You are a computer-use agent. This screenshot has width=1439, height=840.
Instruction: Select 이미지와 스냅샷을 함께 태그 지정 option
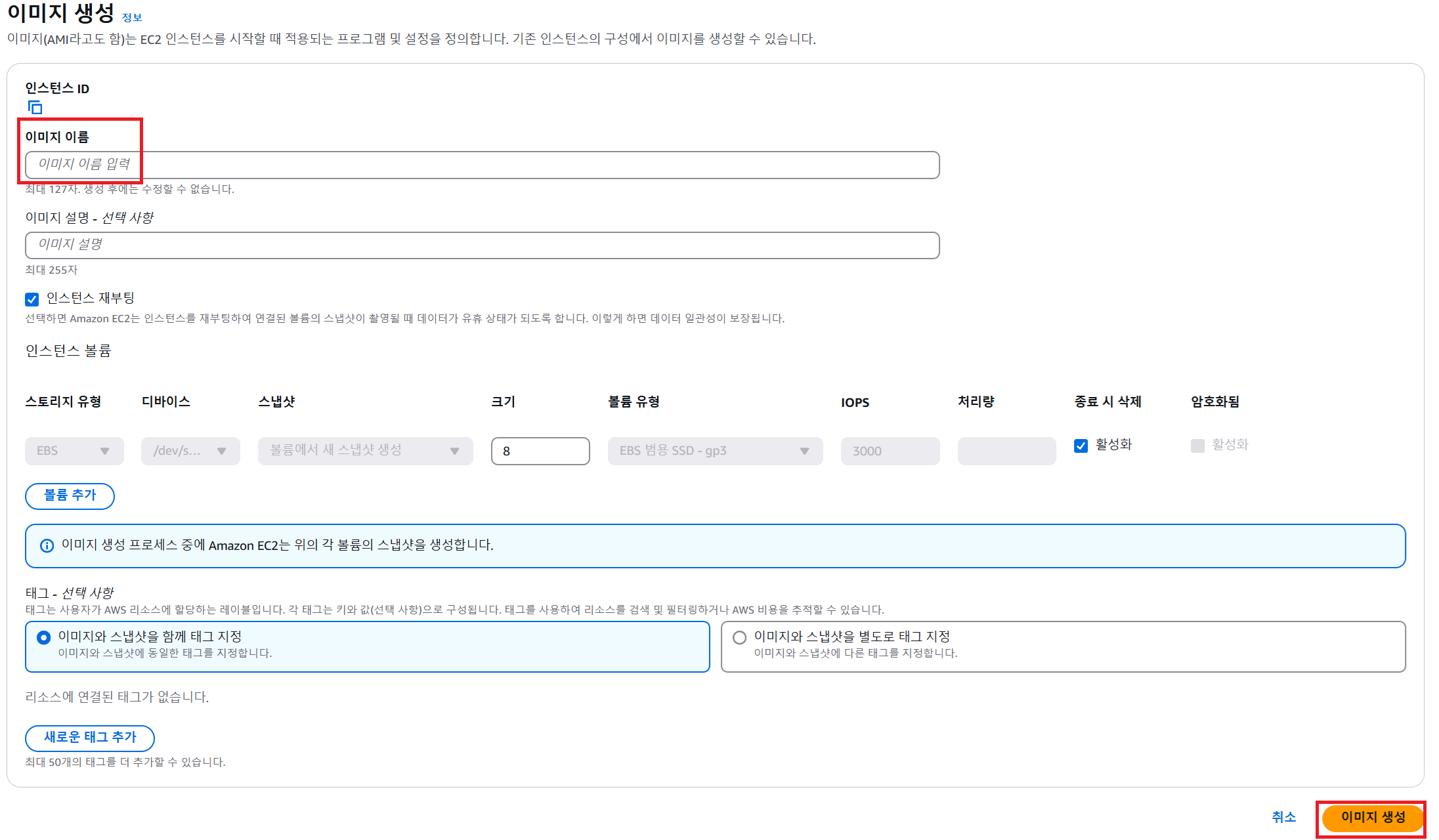pyautogui.click(x=44, y=637)
